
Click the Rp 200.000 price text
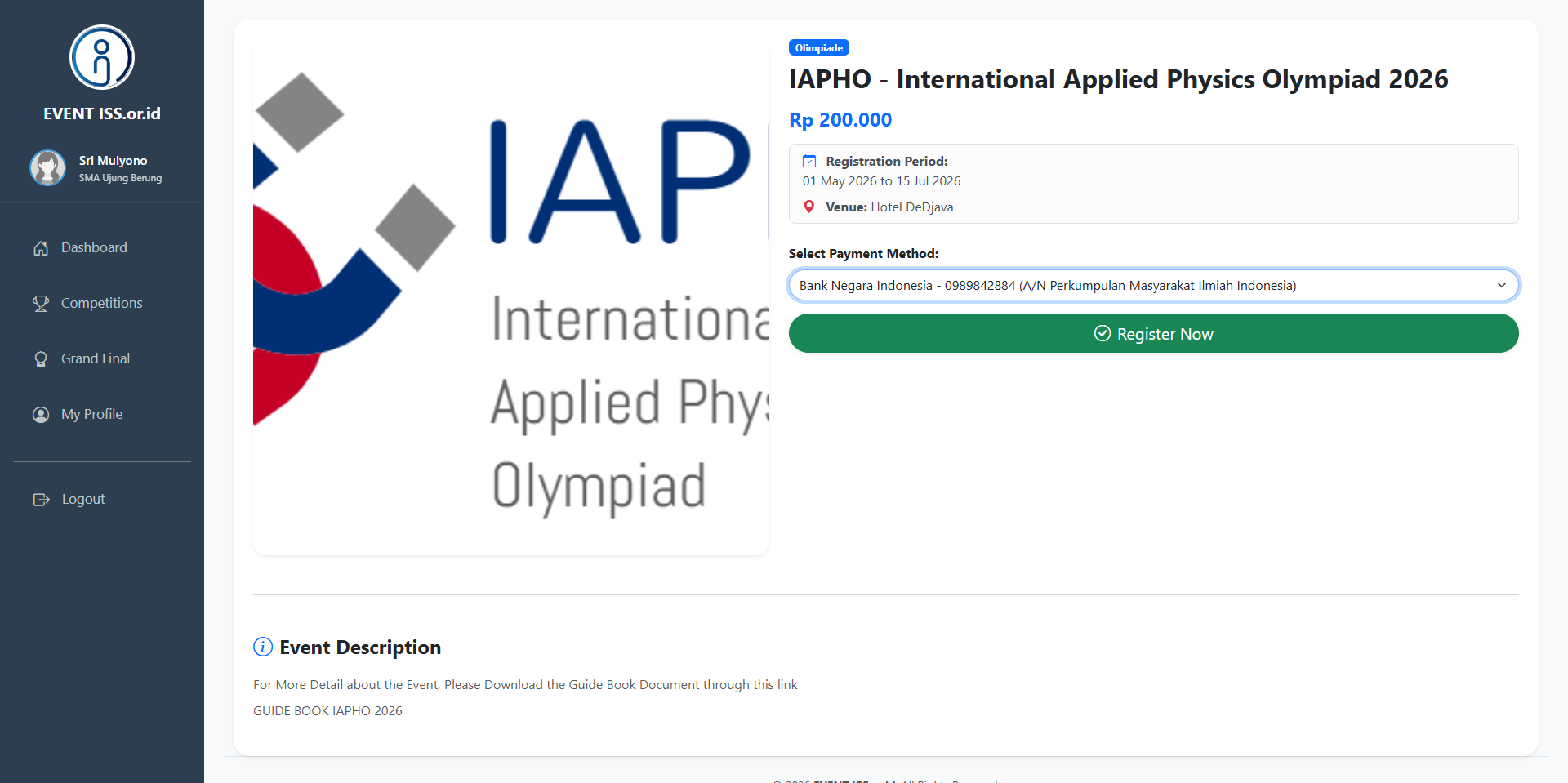point(840,120)
